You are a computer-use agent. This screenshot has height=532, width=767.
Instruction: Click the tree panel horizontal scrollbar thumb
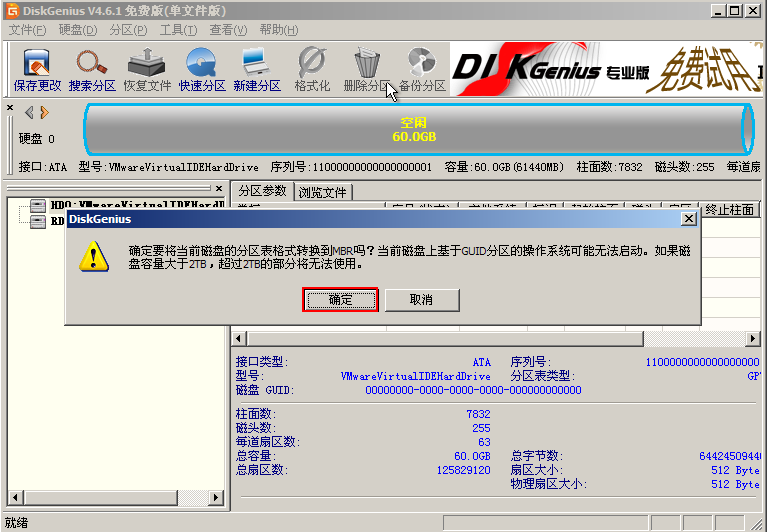(x=100, y=498)
